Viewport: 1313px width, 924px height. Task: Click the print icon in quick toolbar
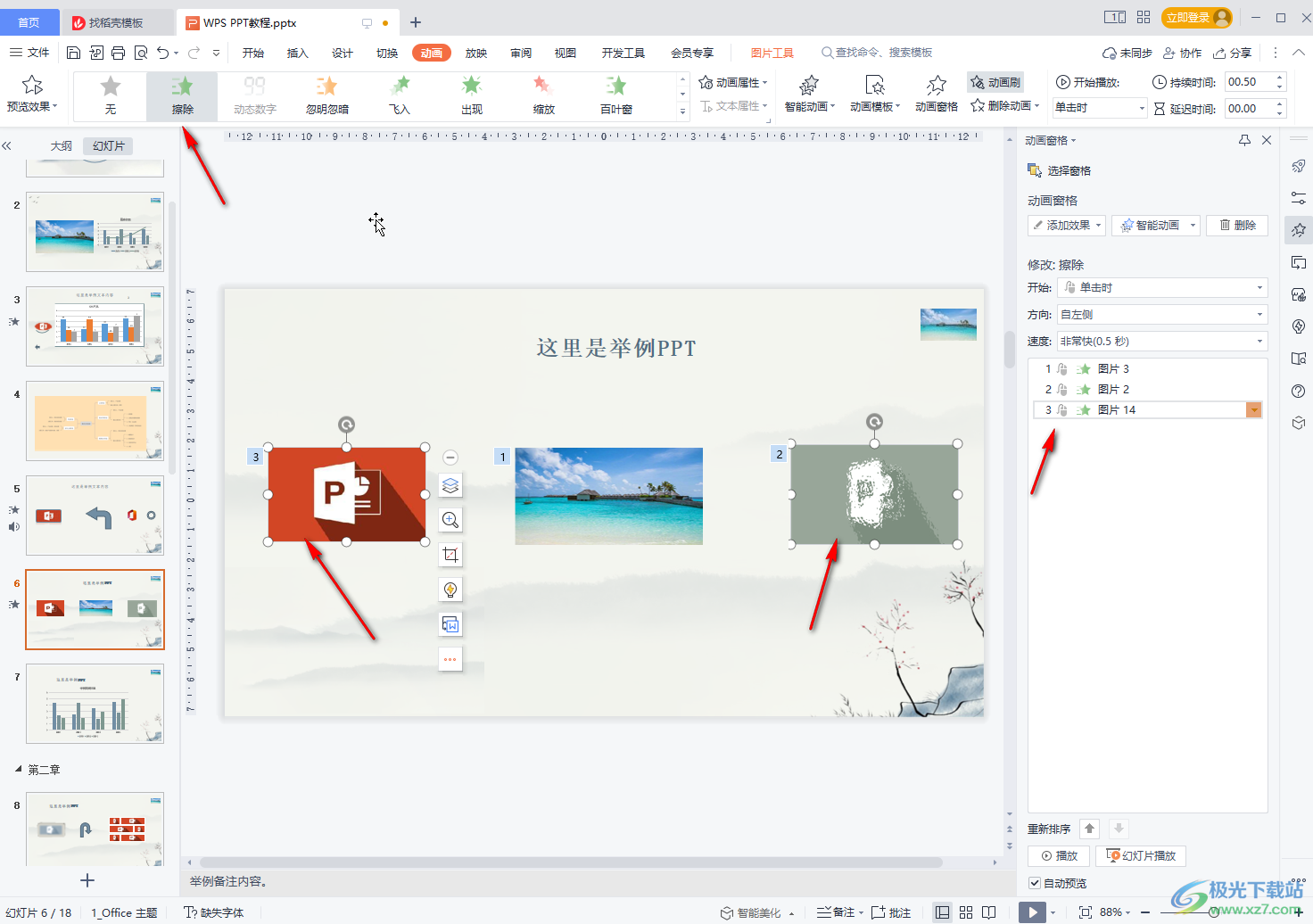pyautogui.click(x=118, y=53)
